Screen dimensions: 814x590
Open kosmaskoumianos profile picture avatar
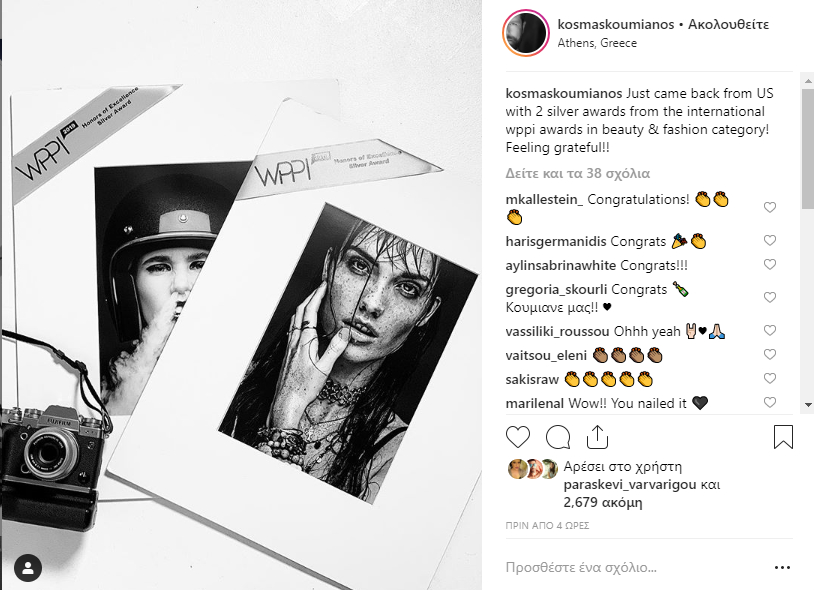click(x=526, y=33)
